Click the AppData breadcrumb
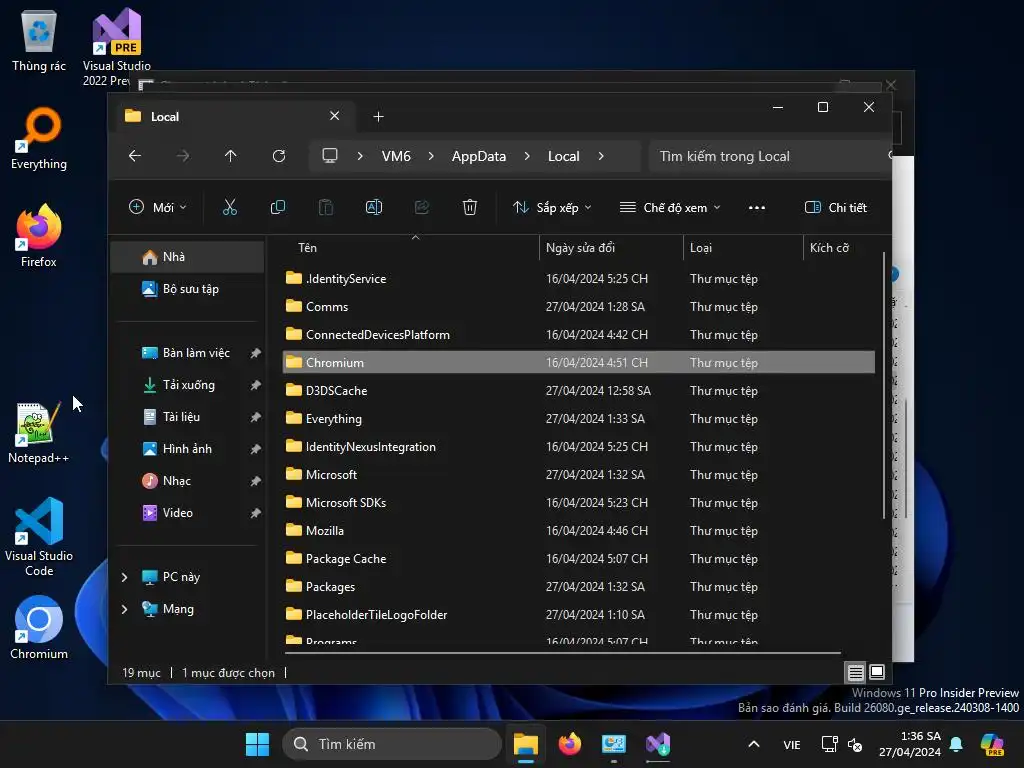This screenshot has width=1024, height=768. point(479,156)
